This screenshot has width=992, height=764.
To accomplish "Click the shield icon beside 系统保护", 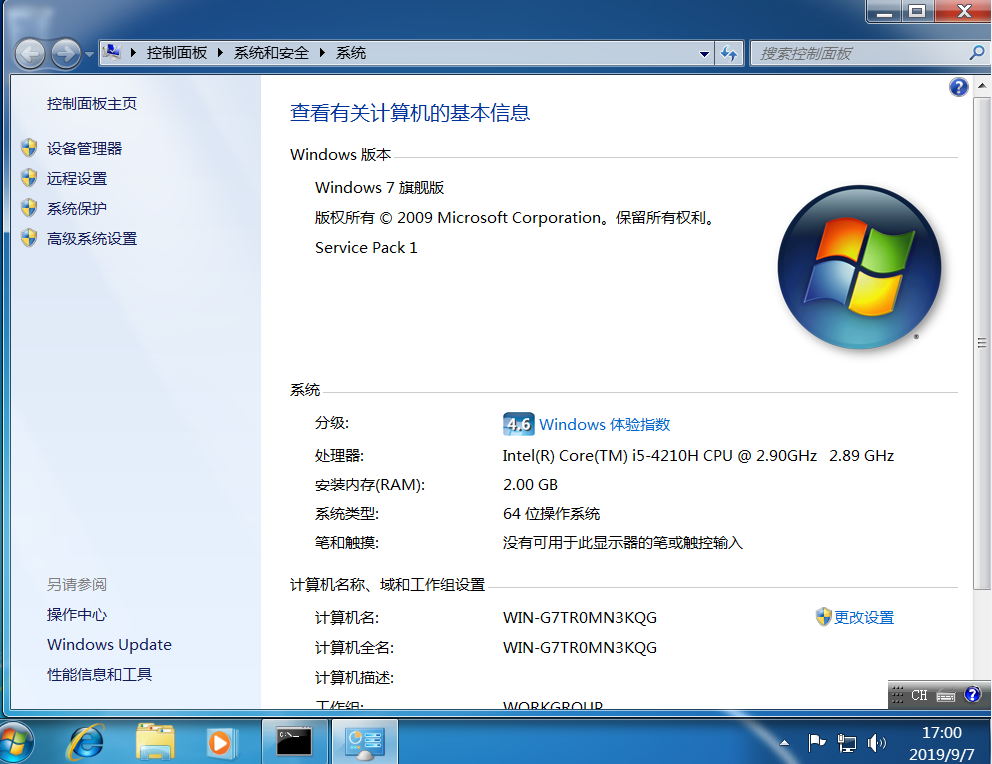I will (28, 207).
